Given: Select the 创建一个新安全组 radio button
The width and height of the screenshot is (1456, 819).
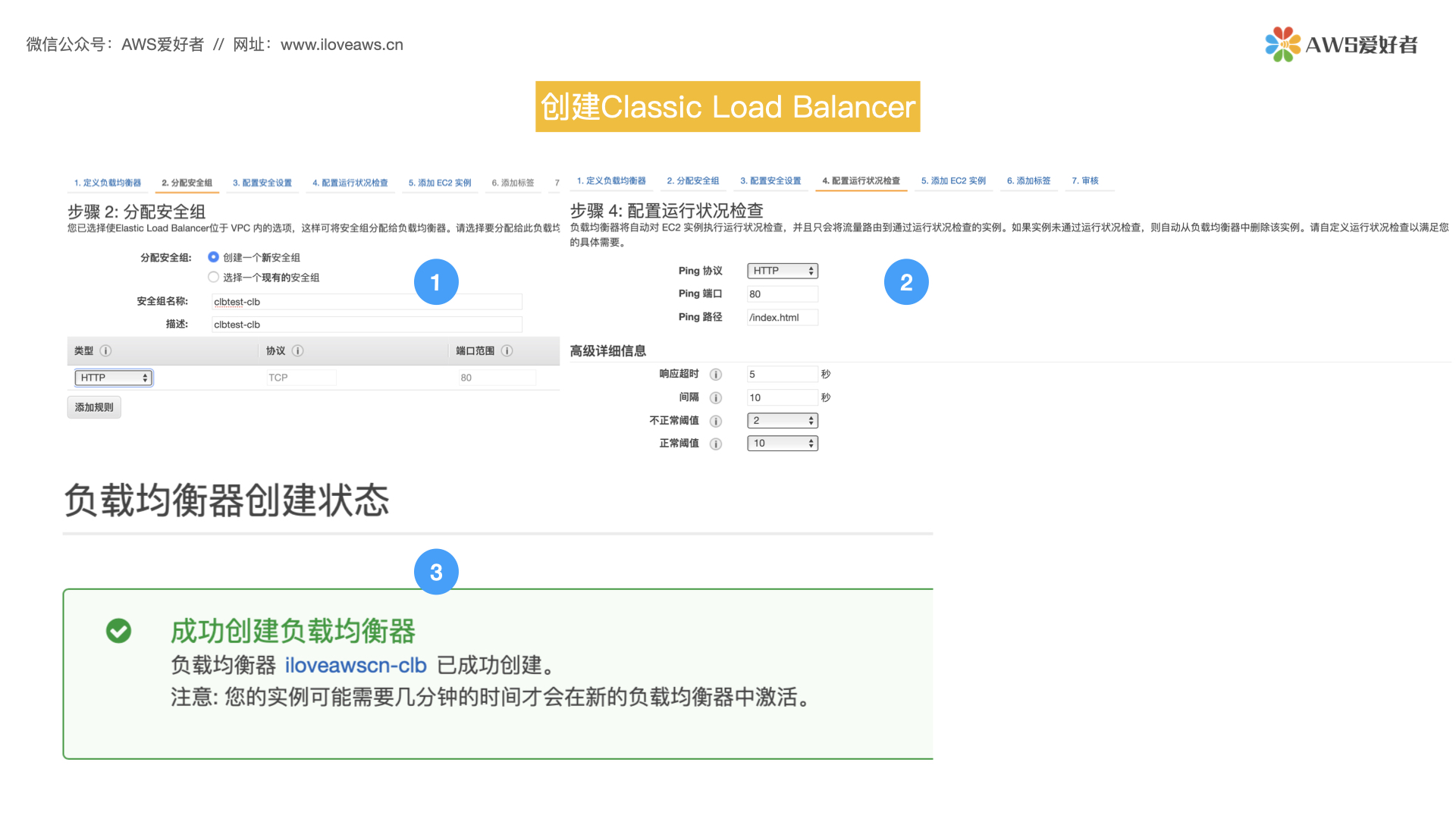Looking at the screenshot, I should tap(213, 257).
